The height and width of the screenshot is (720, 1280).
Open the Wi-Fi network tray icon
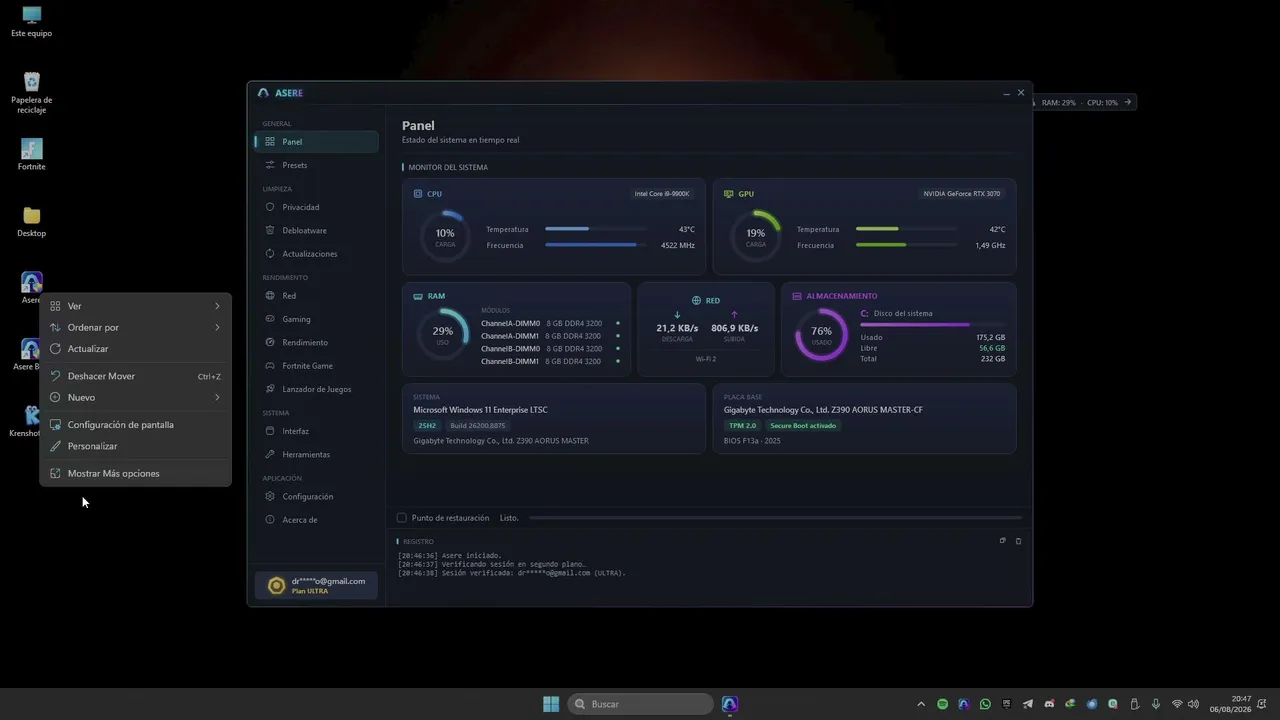(1177, 704)
